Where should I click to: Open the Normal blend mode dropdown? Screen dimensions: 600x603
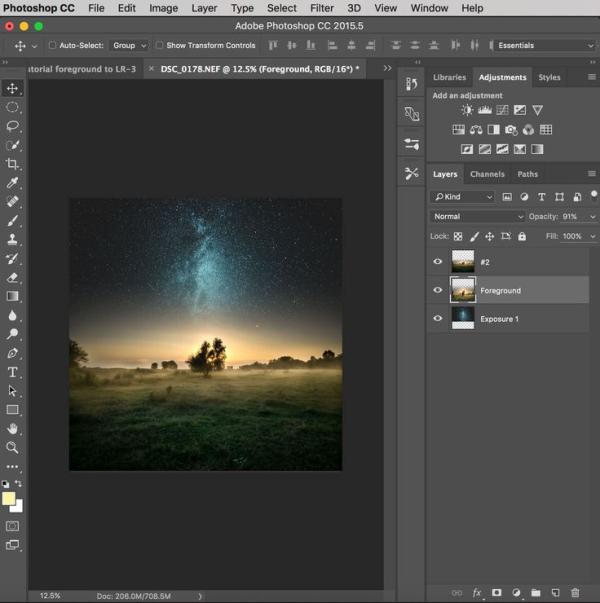478,216
